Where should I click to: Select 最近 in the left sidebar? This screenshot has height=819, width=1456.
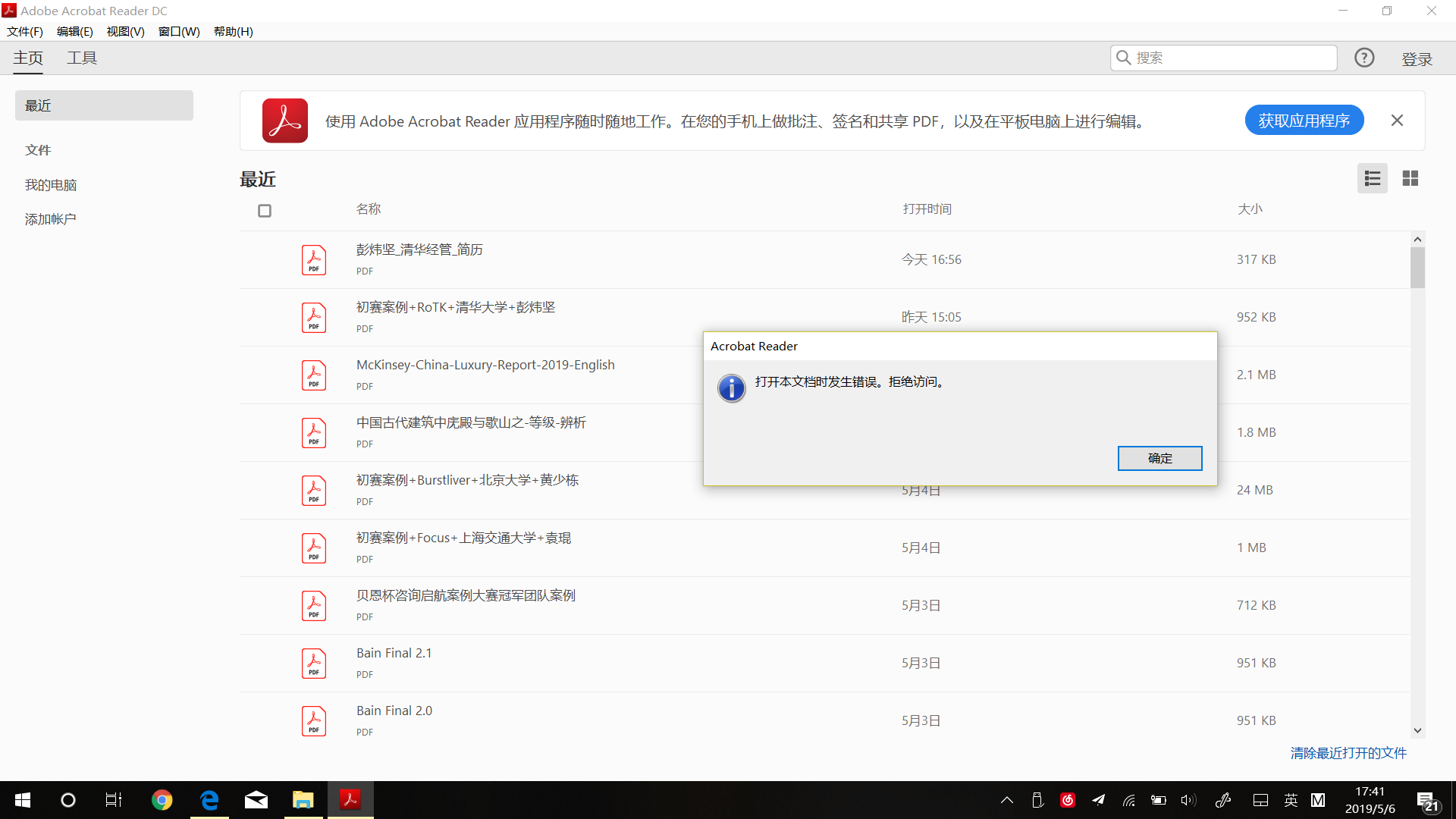(x=104, y=105)
